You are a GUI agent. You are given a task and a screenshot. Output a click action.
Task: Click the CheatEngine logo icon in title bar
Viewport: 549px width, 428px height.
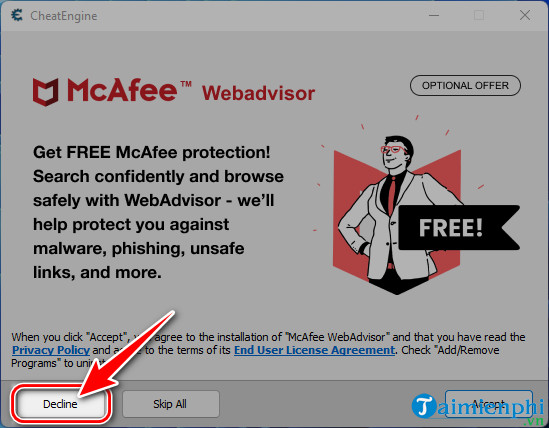(16, 15)
